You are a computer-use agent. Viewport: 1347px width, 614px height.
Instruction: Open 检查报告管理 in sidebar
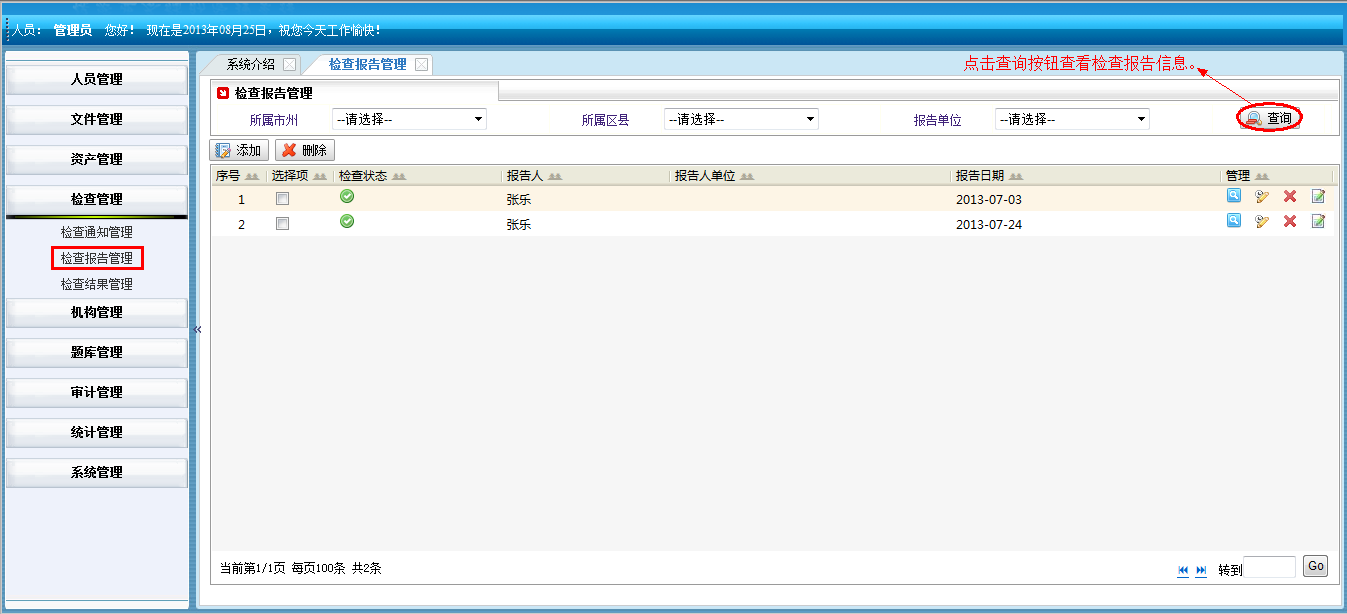pos(97,258)
